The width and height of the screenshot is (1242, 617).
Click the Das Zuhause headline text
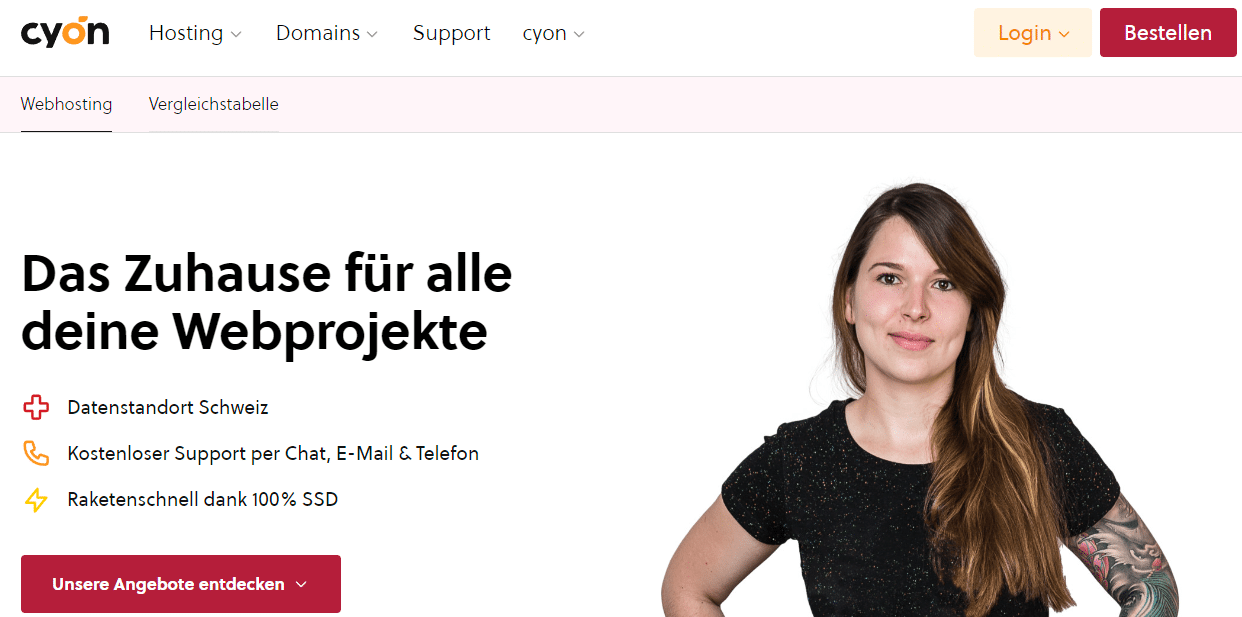(x=267, y=303)
